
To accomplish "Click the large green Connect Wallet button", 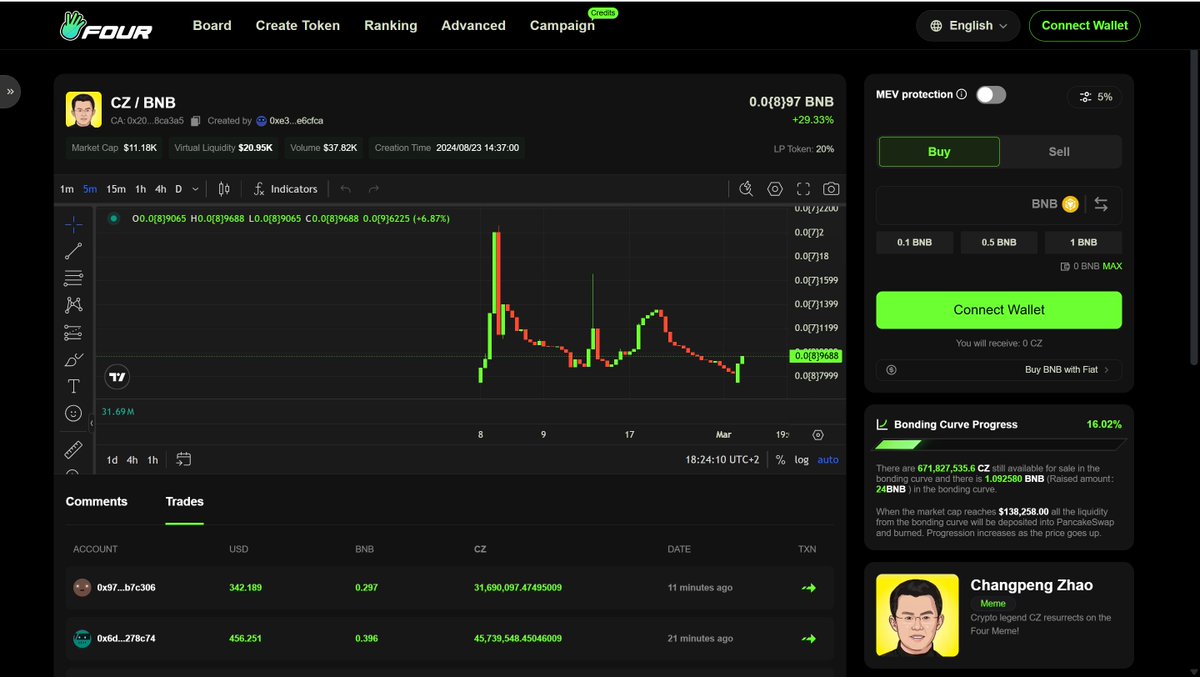I will [999, 310].
